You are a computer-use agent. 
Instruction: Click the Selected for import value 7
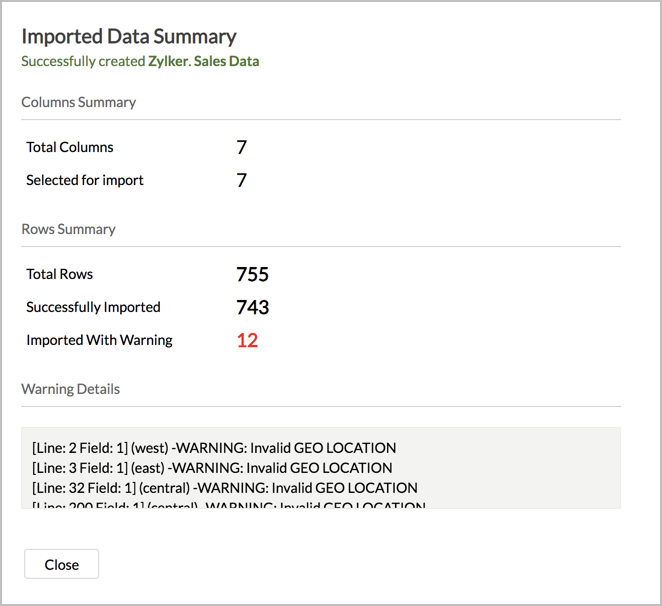[242, 180]
